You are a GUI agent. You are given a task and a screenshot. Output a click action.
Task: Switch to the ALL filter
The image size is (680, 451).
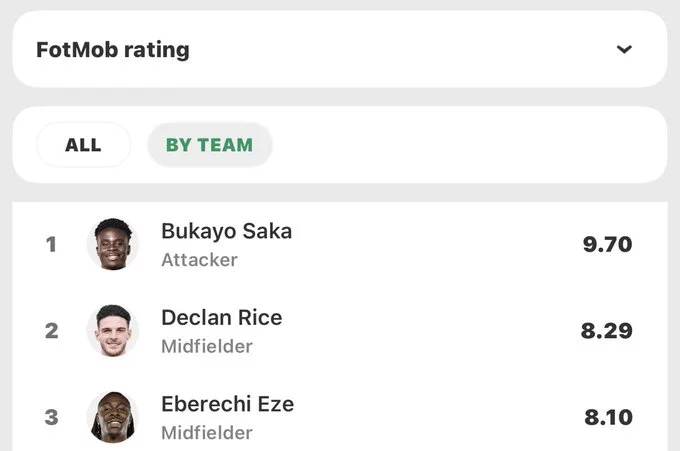83,145
